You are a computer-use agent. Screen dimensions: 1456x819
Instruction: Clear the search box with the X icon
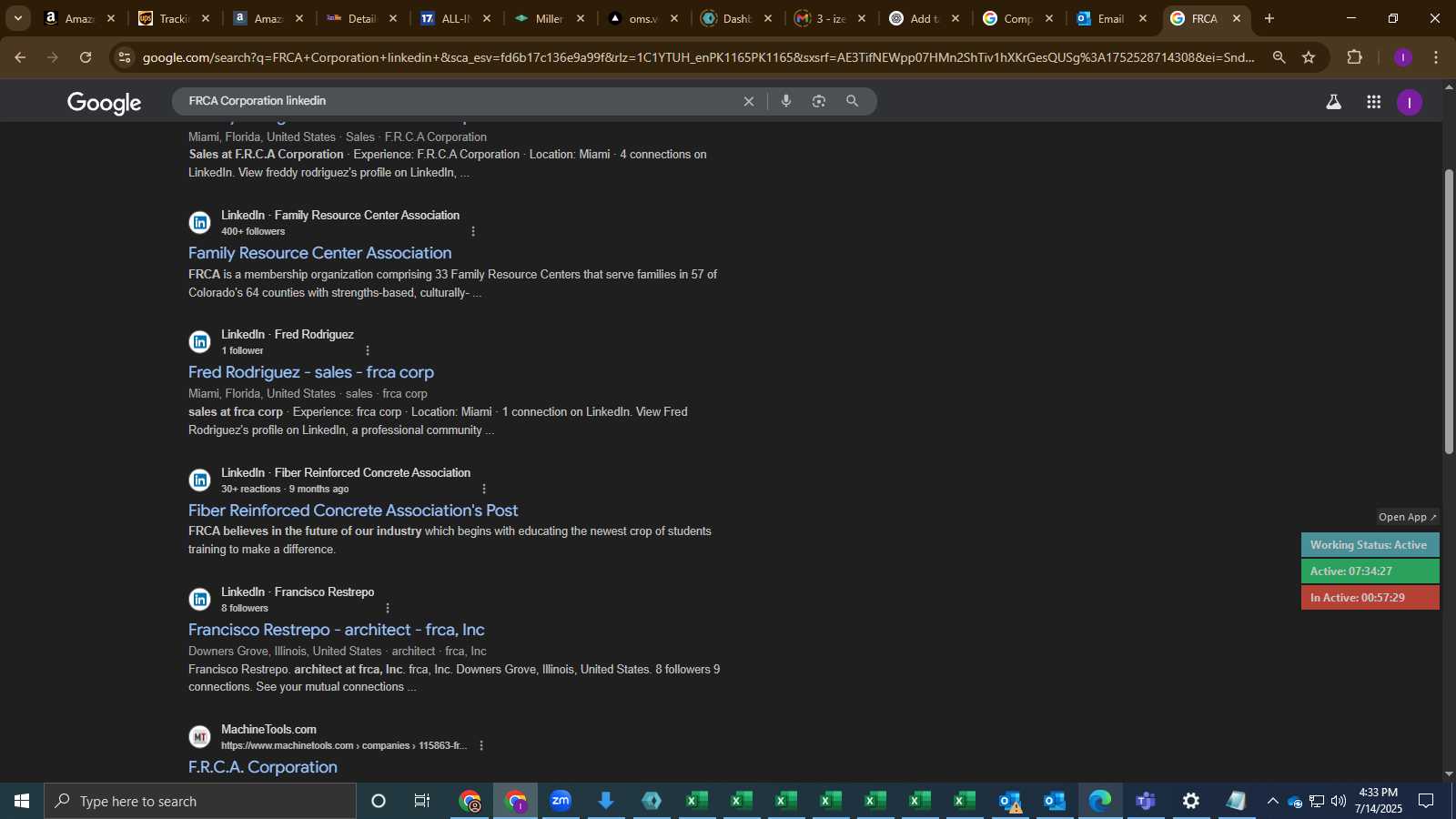[749, 101]
